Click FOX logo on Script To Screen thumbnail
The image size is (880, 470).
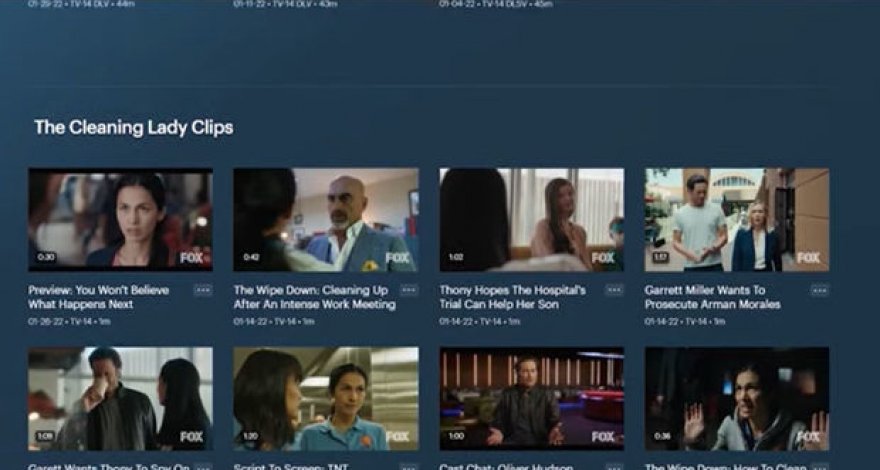click(x=397, y=437)
